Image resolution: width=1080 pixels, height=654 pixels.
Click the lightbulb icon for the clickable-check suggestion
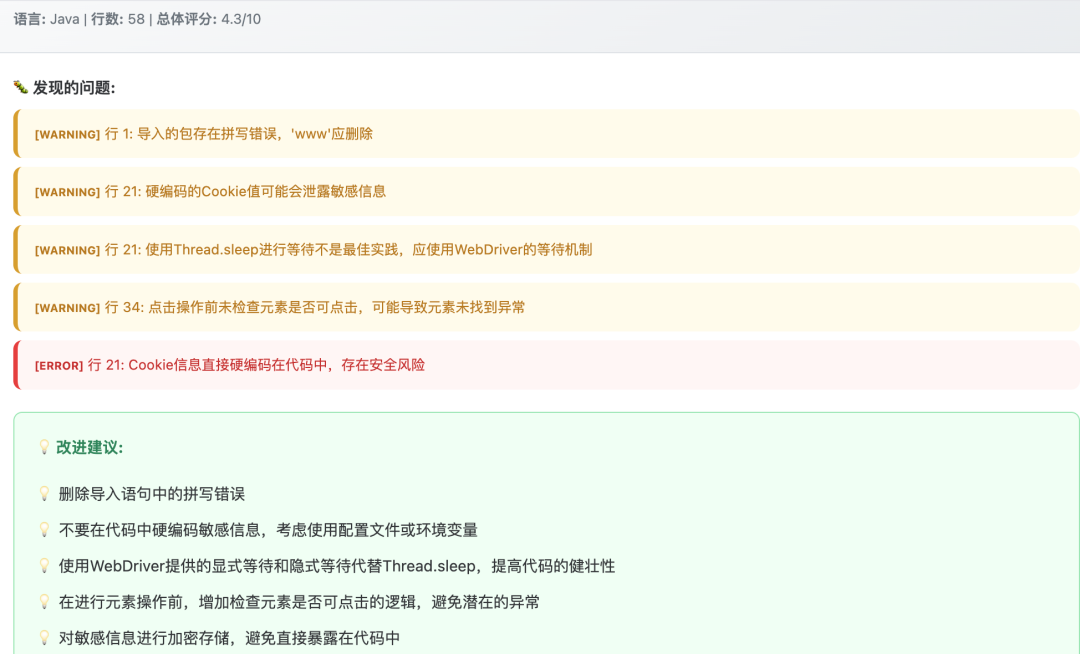pyautogui.click(x=44, y=604)
